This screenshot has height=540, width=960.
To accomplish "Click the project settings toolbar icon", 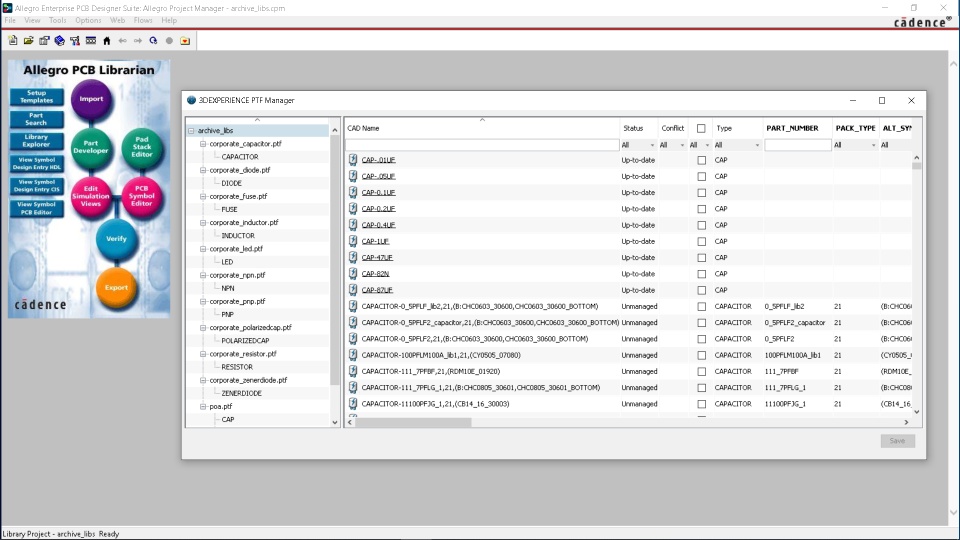I will (x=44, y=40).
